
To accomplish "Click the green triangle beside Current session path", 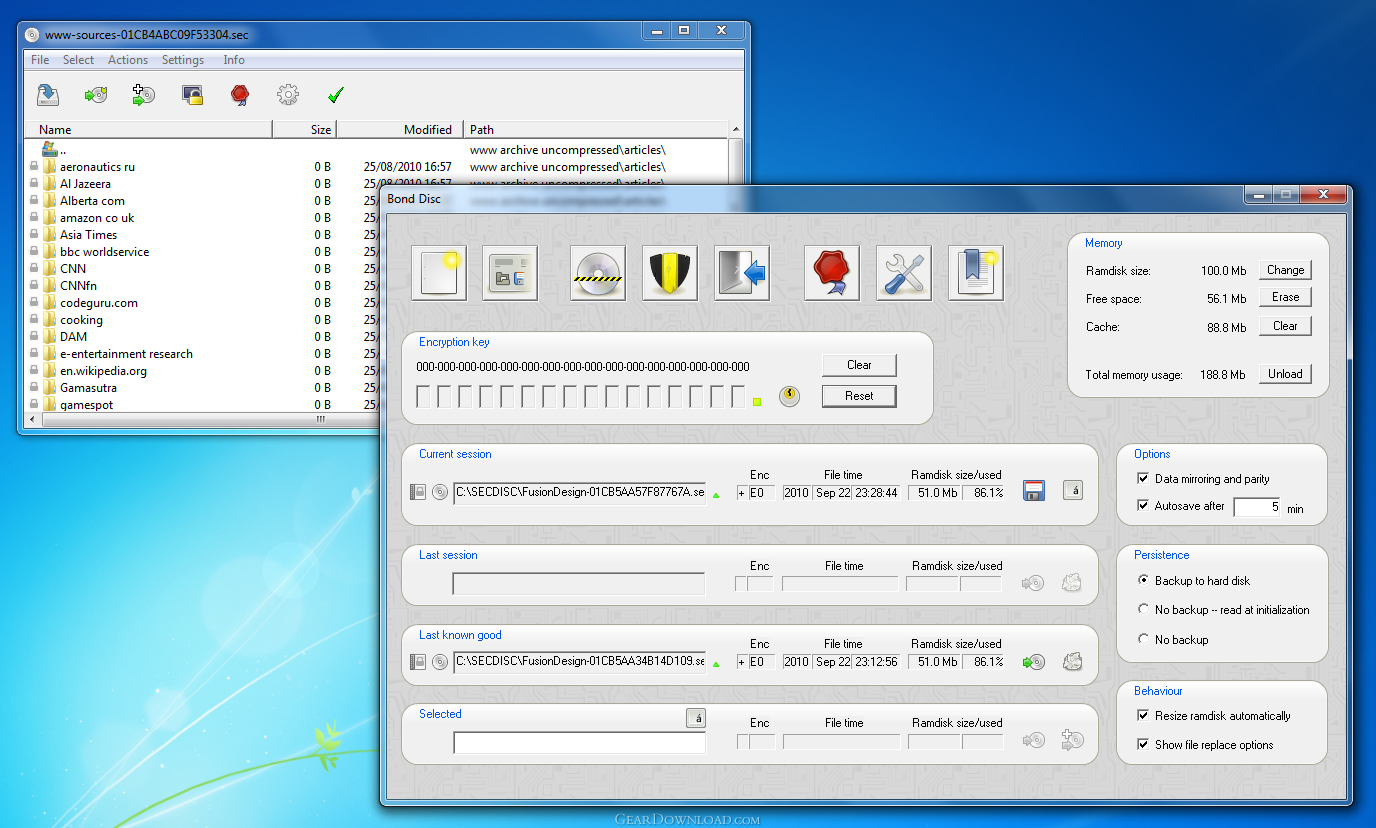I will click(716, 494).
